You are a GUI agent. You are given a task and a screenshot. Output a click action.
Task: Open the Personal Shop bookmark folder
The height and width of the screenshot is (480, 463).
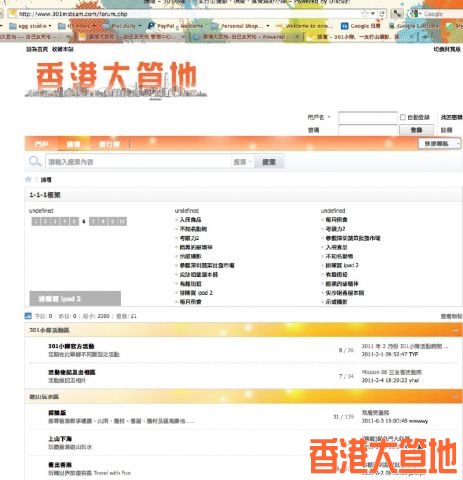pyautogui.click(x=241, y=26)
